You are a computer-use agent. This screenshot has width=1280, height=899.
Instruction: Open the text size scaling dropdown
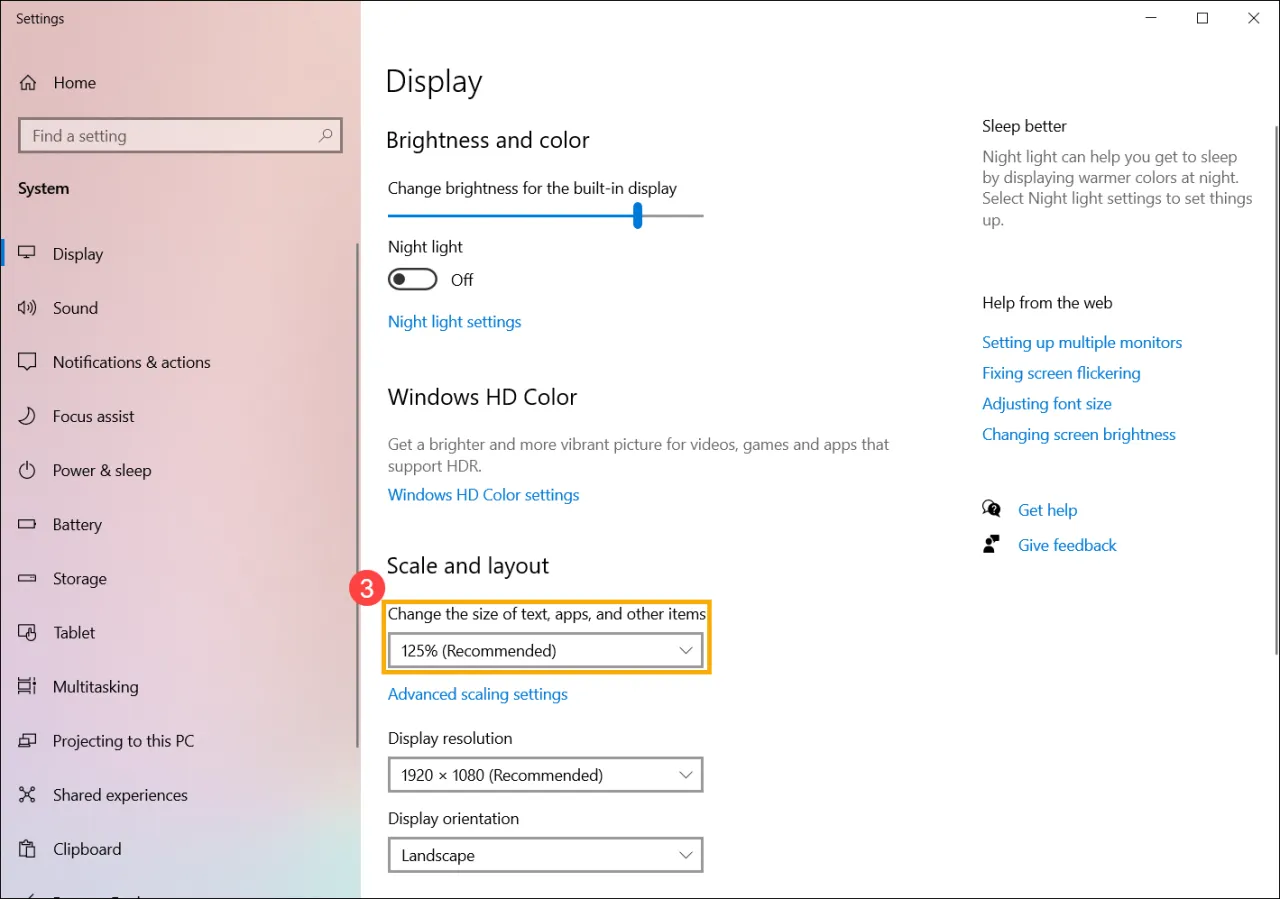click(x=545, y=650)
